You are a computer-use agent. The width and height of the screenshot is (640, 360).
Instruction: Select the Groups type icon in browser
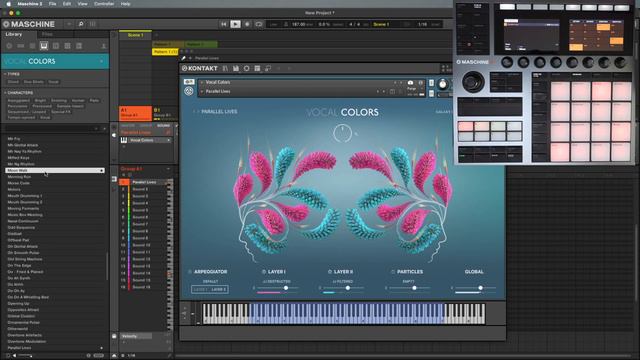[20, 46]
